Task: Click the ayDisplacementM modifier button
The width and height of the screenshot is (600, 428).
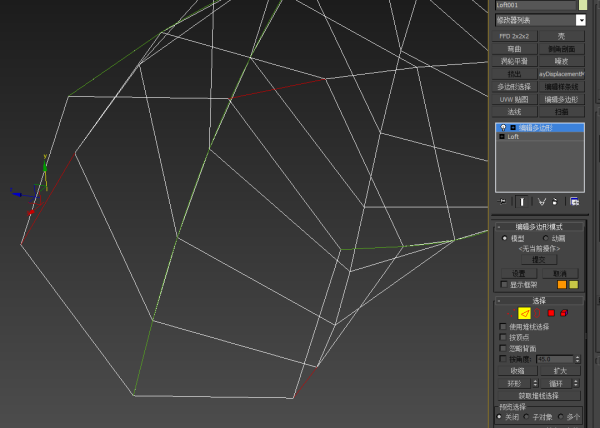Action: [561, 74]
